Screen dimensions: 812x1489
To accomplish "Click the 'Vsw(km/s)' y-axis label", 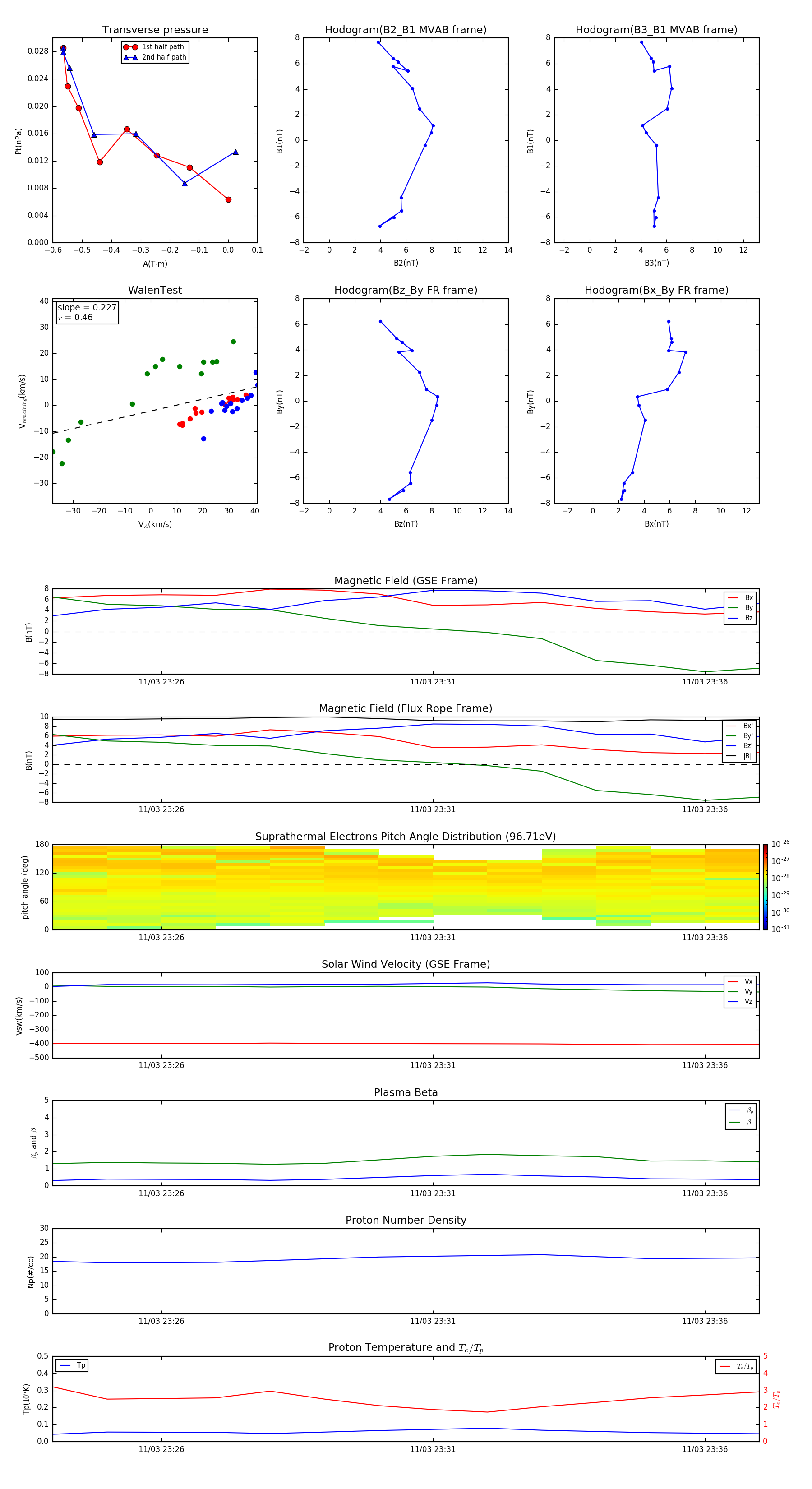I will click(18, 1016).
